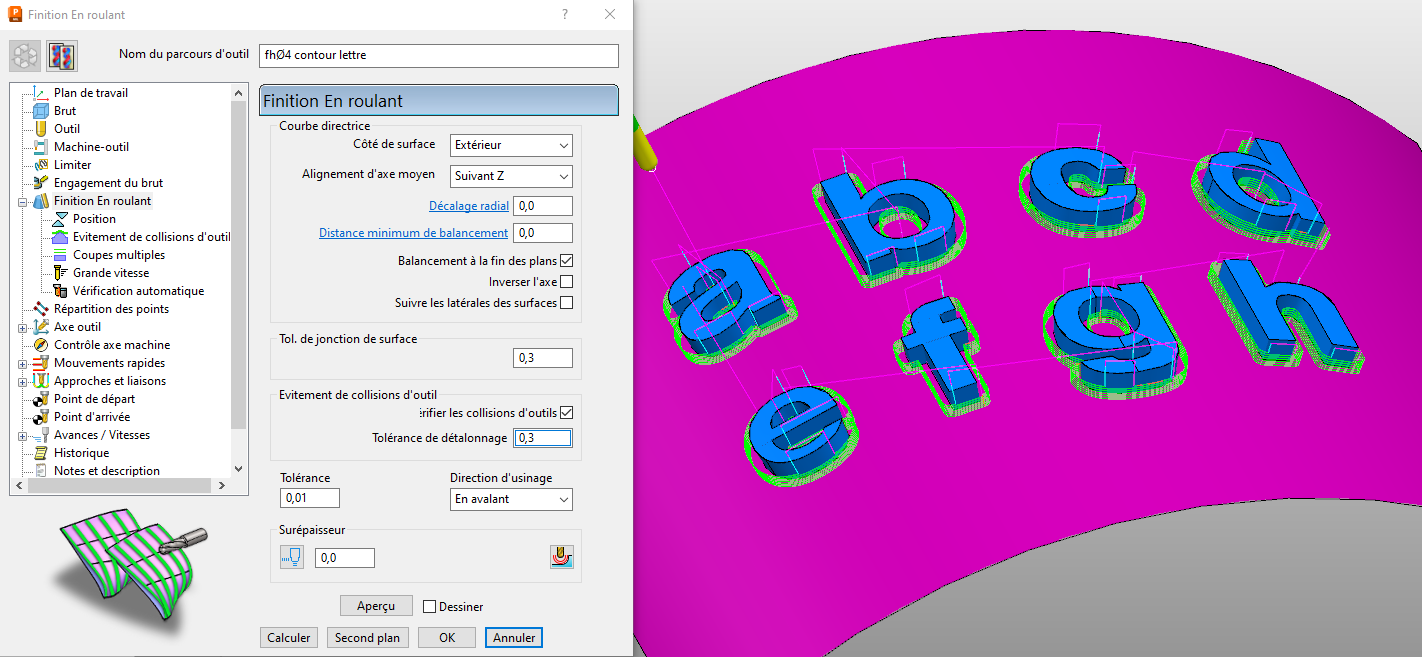Select the Outil tree item
Screen dimensions: 1422x657
66,129
